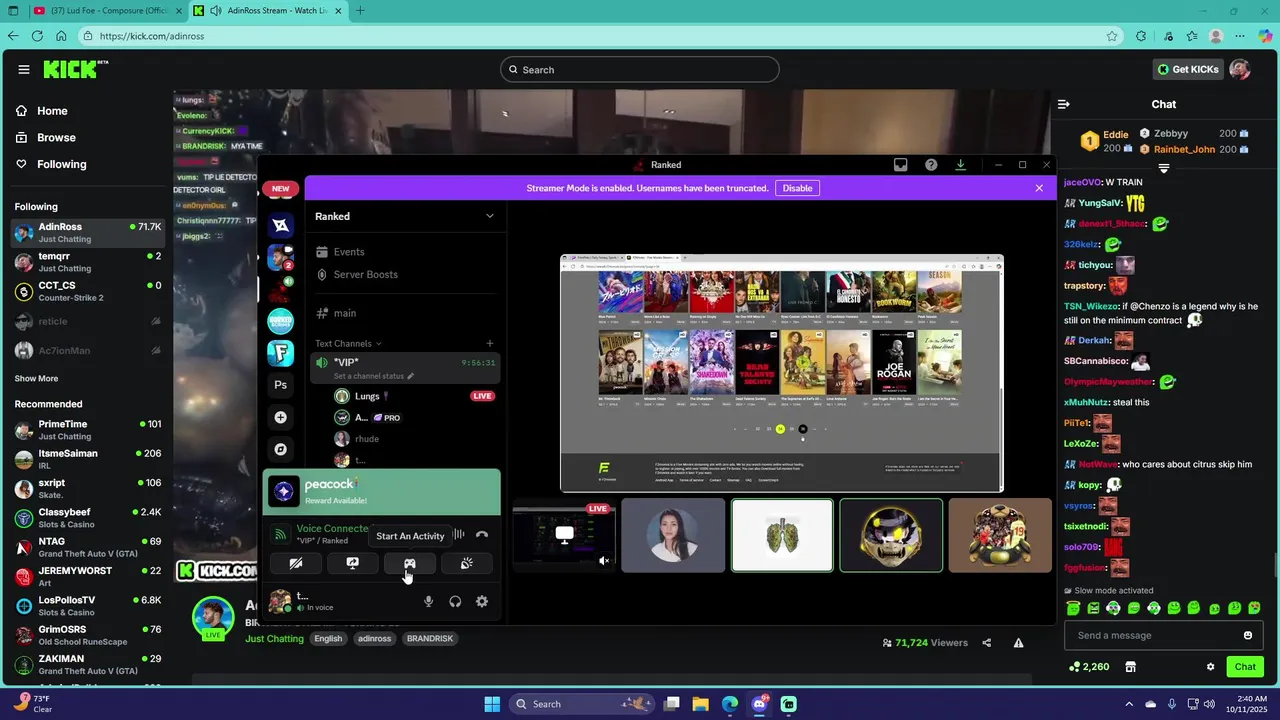The height and width of the screenshot is (720, 1280).
Task: Open temqrr channel in sidebar
Action: coord(87,262)
